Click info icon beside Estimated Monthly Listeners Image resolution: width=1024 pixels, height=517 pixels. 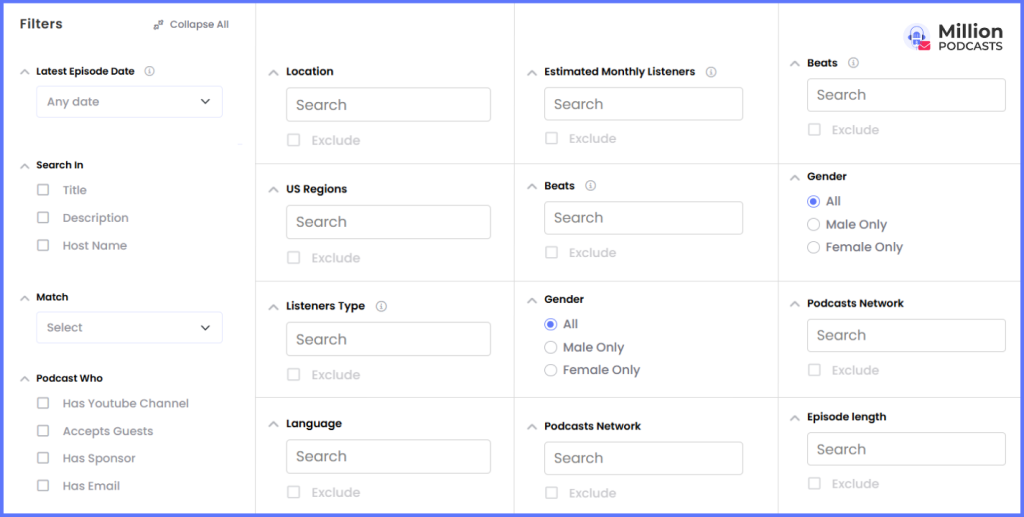[x=711, y=72]
